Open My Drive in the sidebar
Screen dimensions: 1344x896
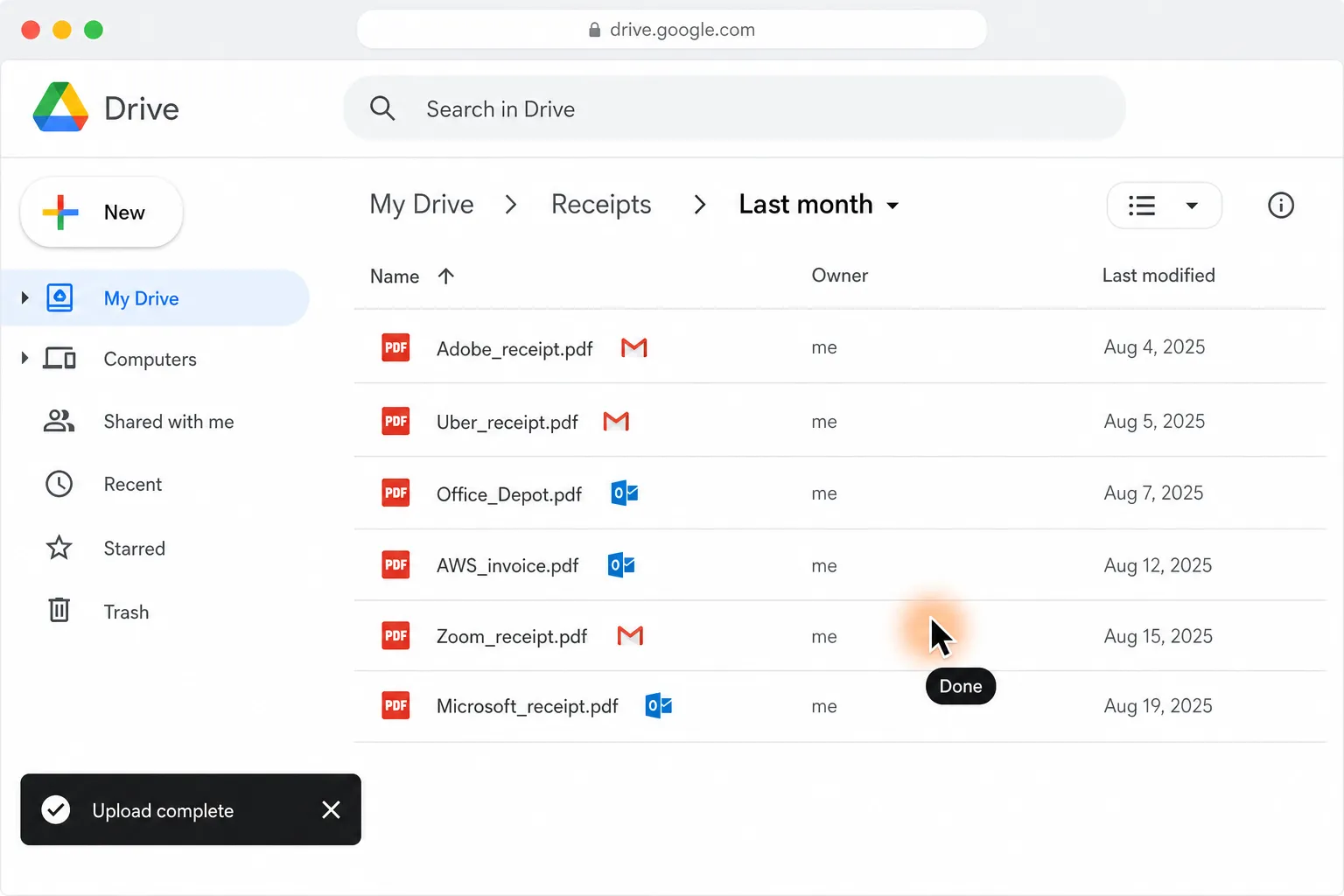[155, 298]
